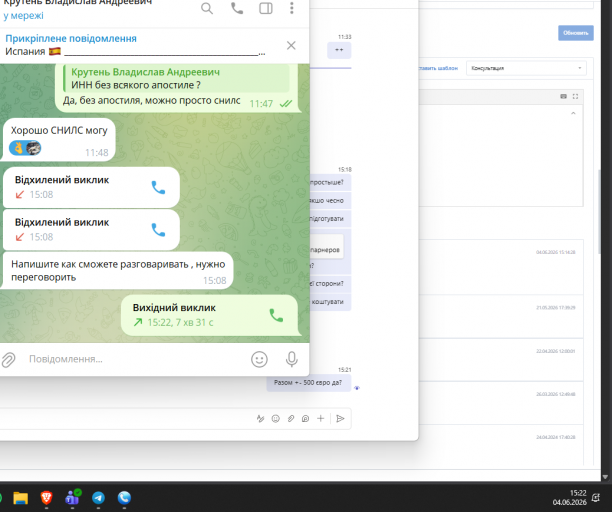
Task: Click the quoted reply 'ИНН без всякого апостиле ?'
Action: click(x=176, y=78)
